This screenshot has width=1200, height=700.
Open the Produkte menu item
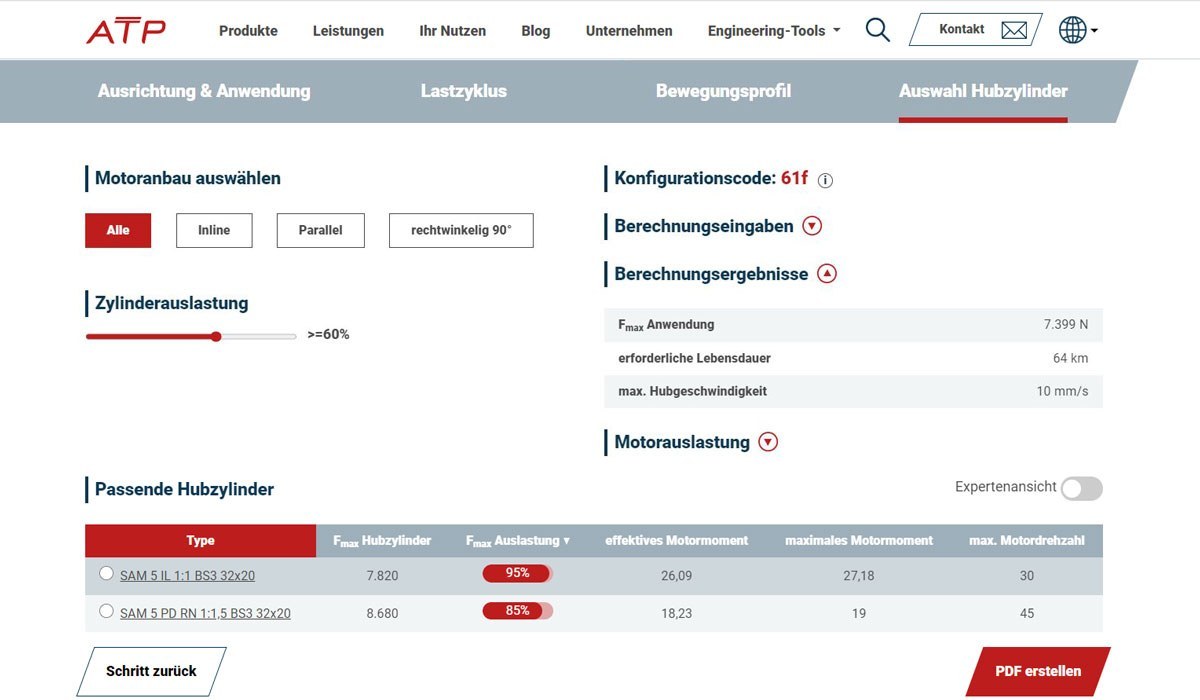248,31
